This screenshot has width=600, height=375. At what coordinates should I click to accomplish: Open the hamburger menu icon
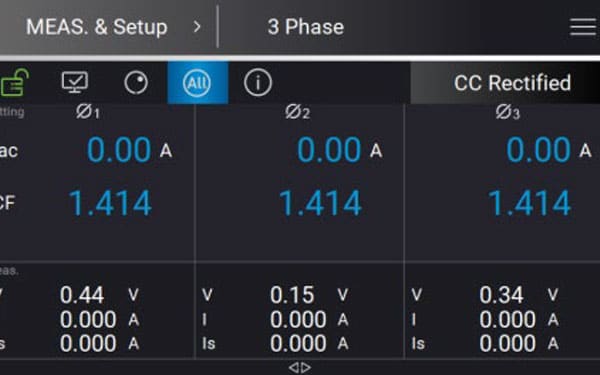pos(583,27)
